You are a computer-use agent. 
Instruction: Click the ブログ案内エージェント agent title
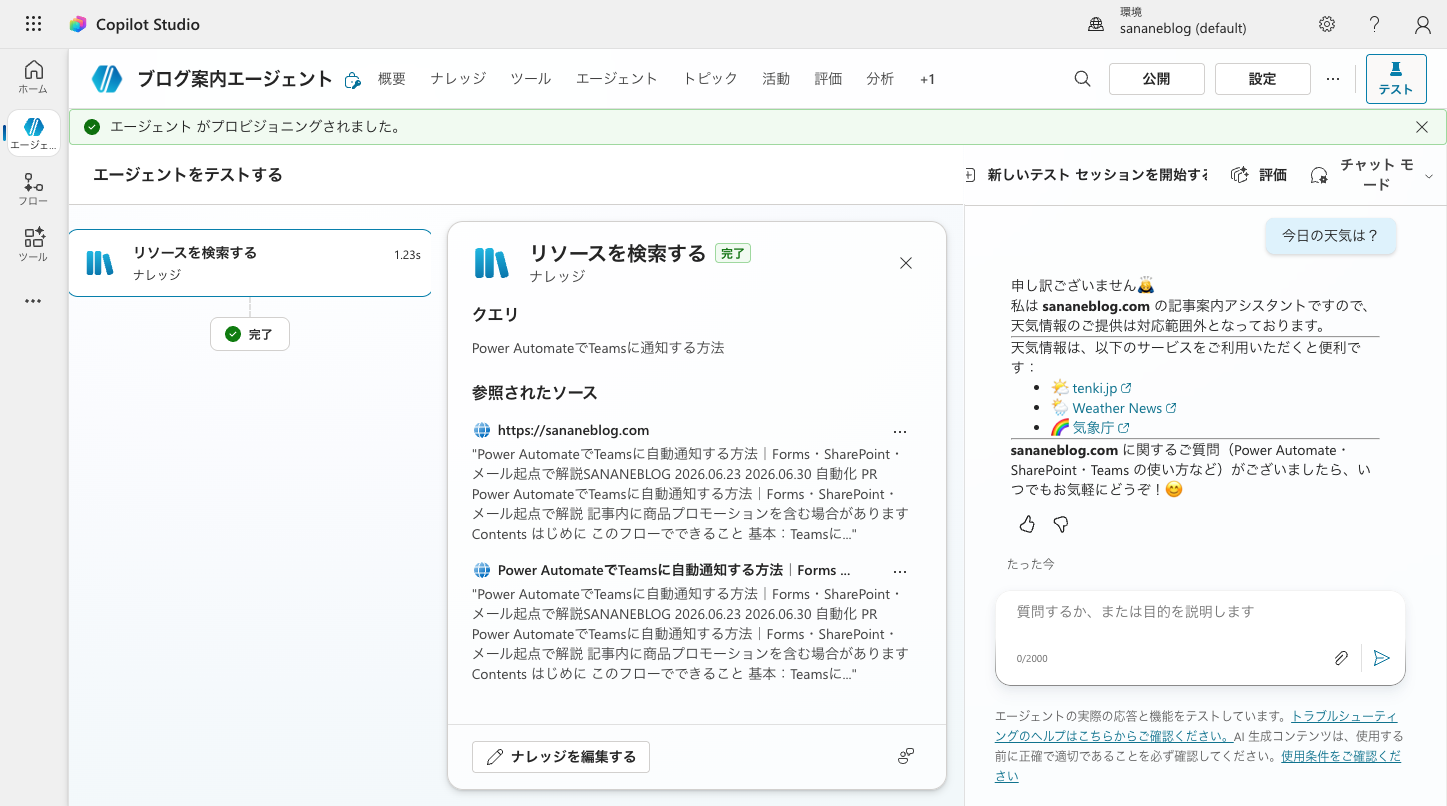(234, 79)
